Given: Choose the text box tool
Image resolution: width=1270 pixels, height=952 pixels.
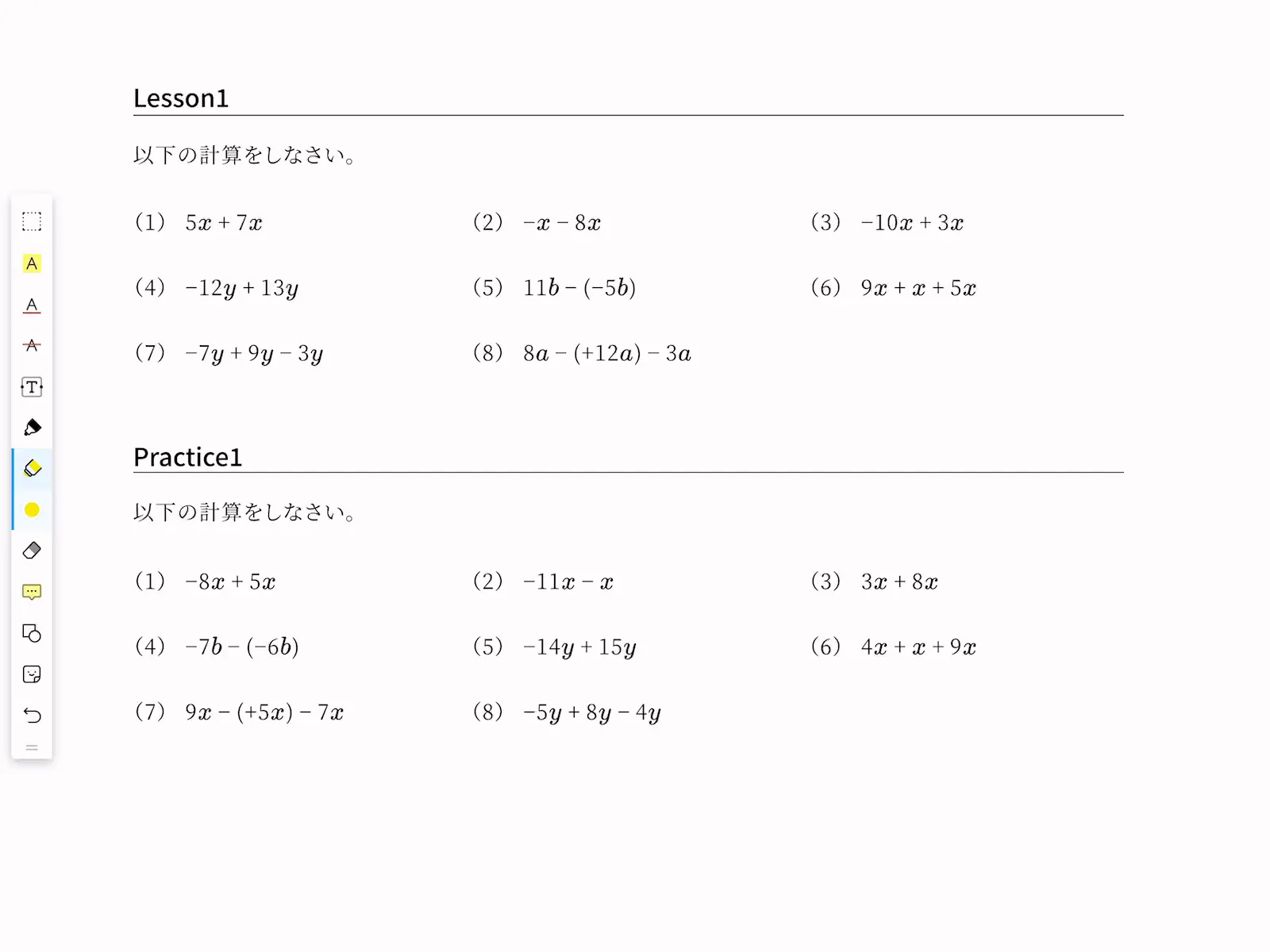Looking at the screenshot, I should 32,387.
